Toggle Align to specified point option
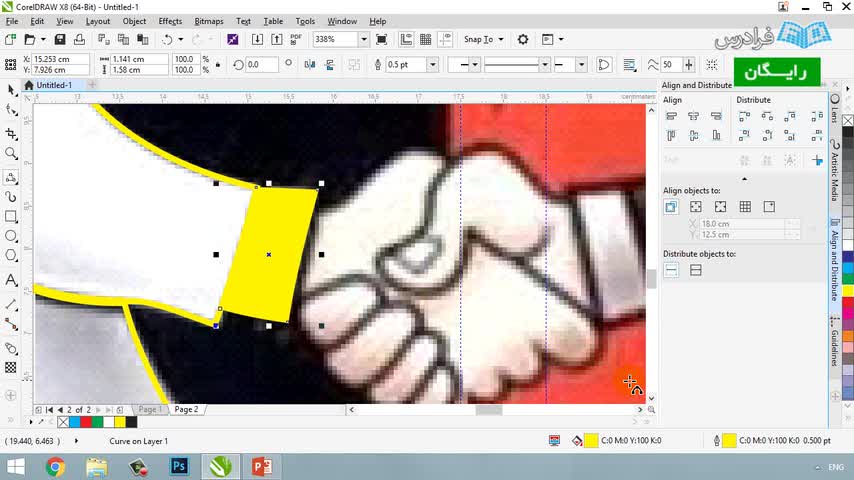Screen dimensions: 854x480 point(769,207)
